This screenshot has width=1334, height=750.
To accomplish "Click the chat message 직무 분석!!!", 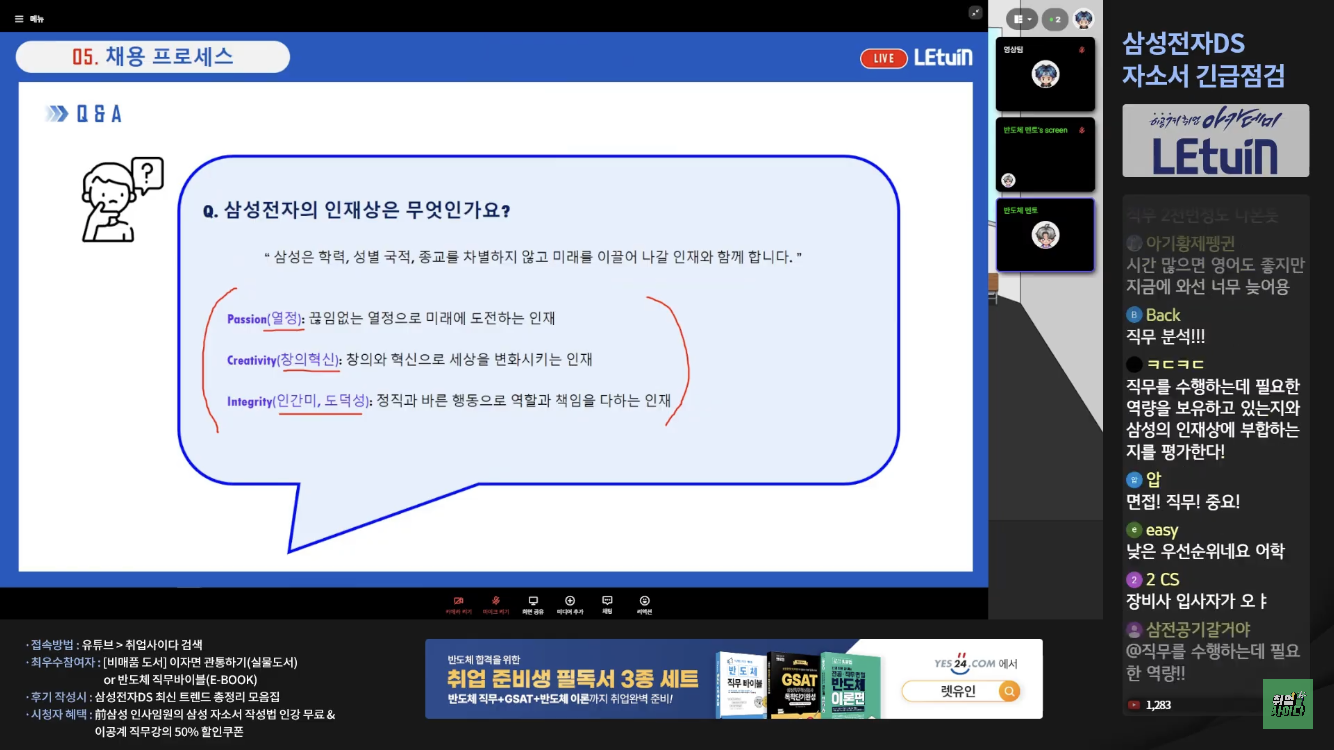I will pos(1166,337).
